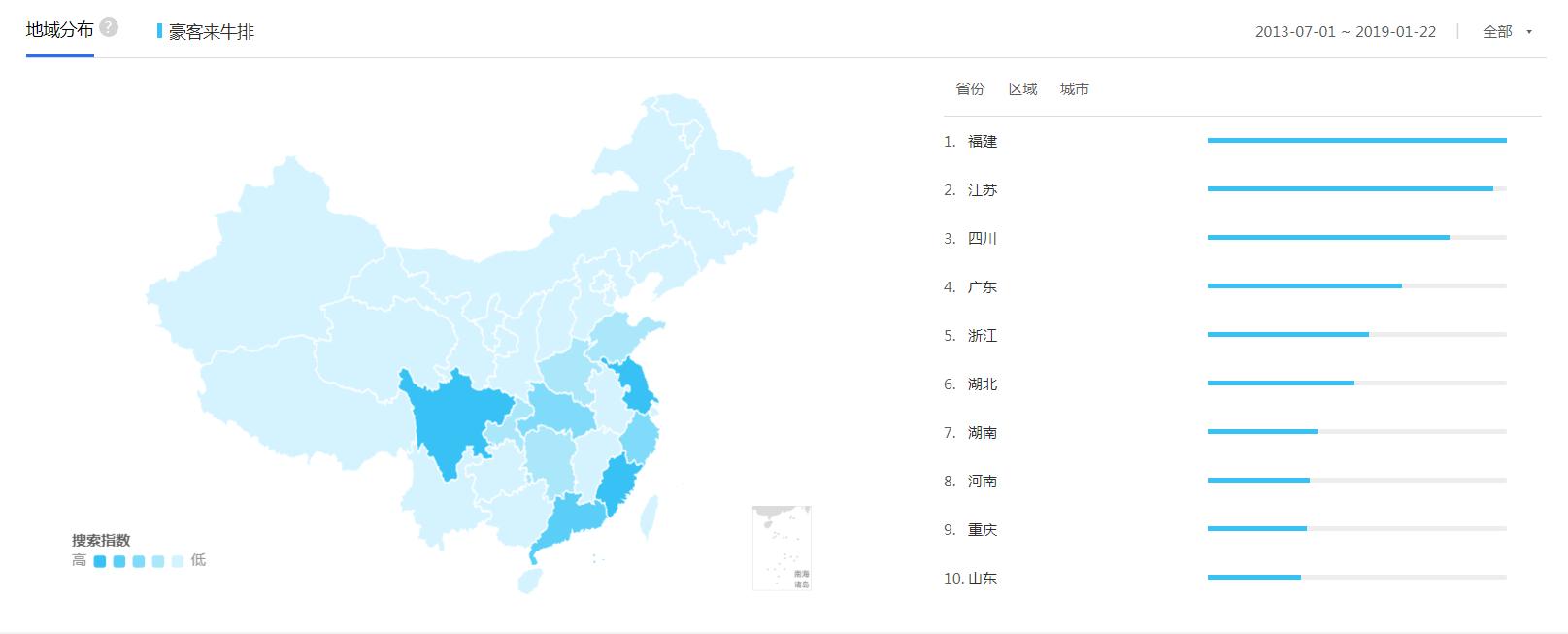Image resolution: width=1568 pixels, height=634 pixels.
Task: Expand the dropdown arrow beside 全部
Action: (1527, 31)
